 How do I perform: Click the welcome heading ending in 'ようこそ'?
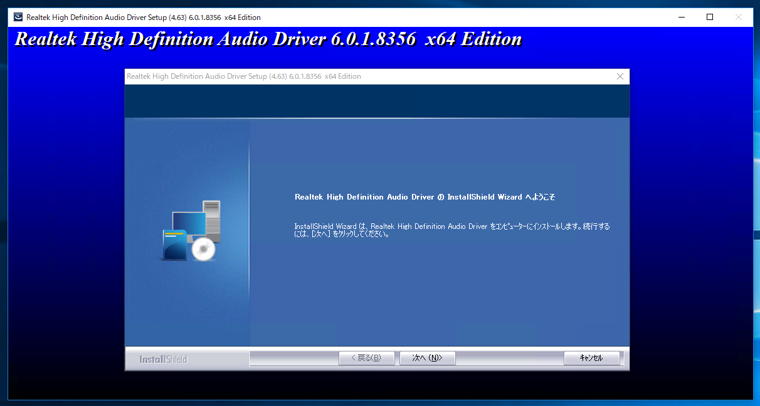point(425,197)
